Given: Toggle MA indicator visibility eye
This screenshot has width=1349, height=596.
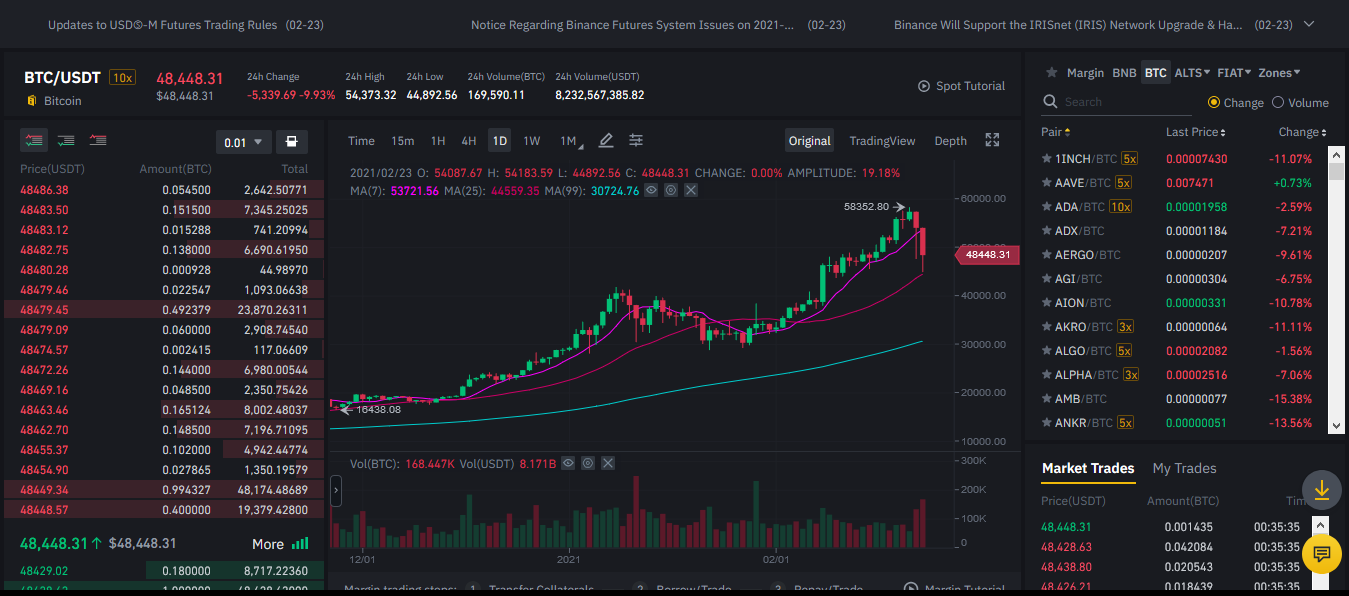Looking at the screenshot, I should 651,190.
